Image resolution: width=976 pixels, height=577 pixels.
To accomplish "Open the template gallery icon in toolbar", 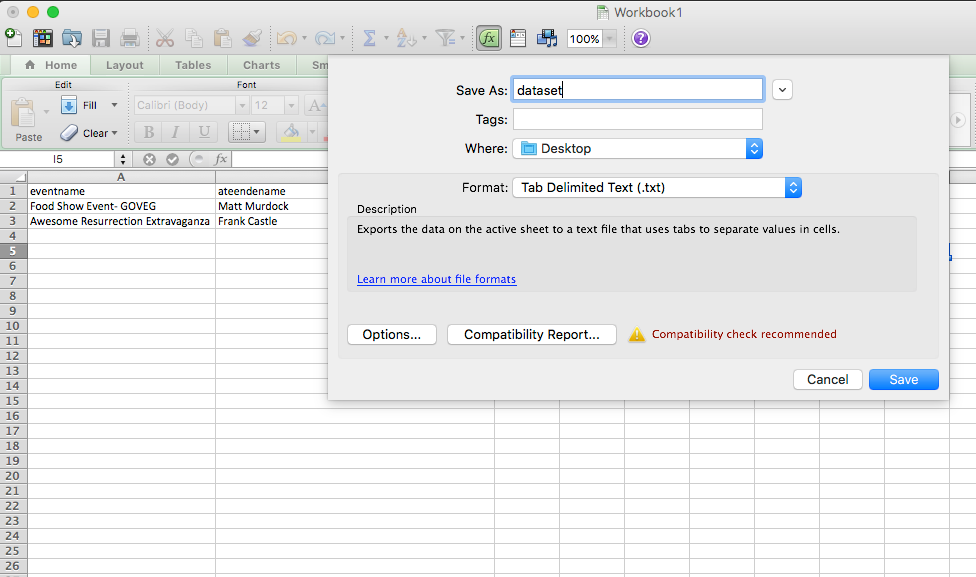I will tap(42, 38).
